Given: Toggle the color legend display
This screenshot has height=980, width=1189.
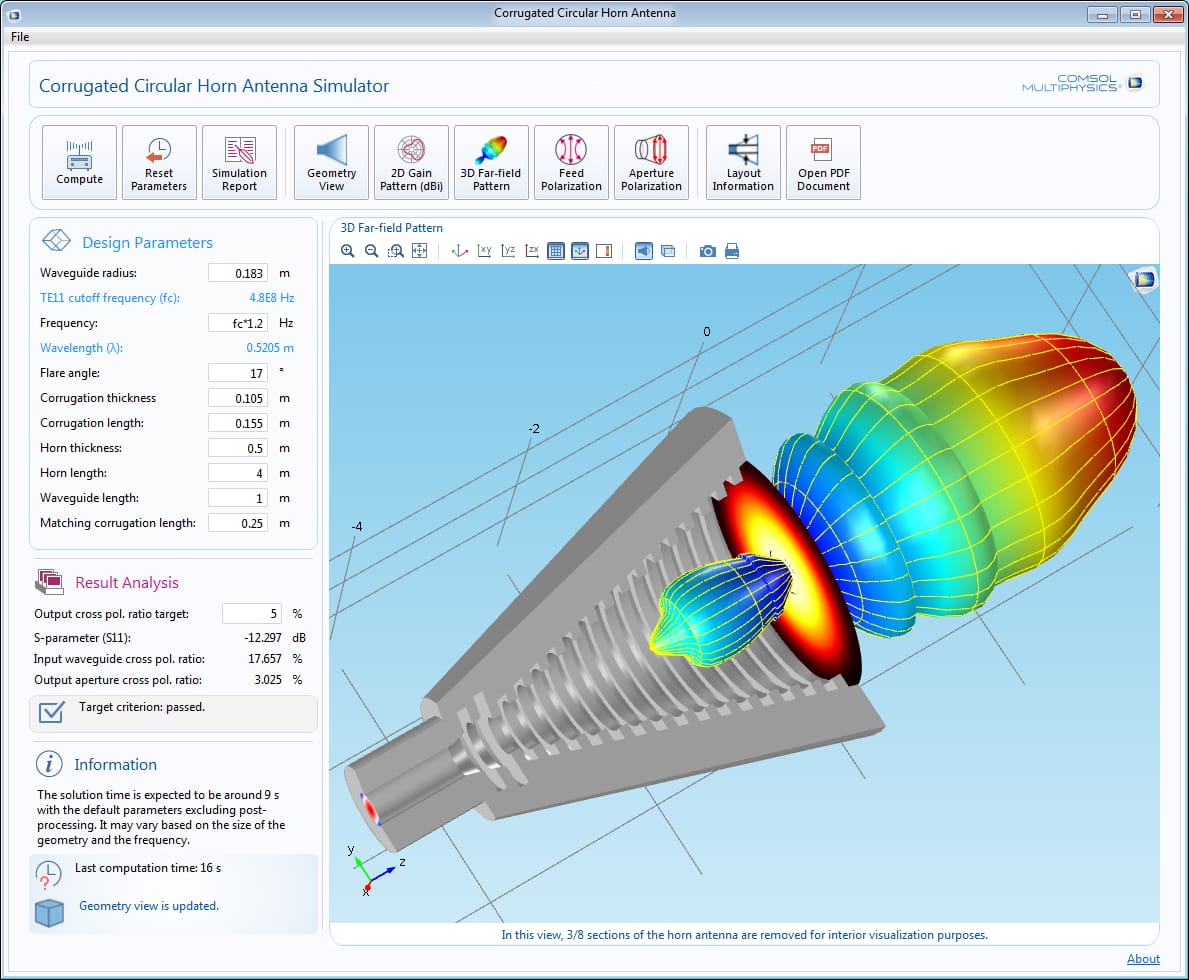Looking at the screenshot, I should pos(604,251).
